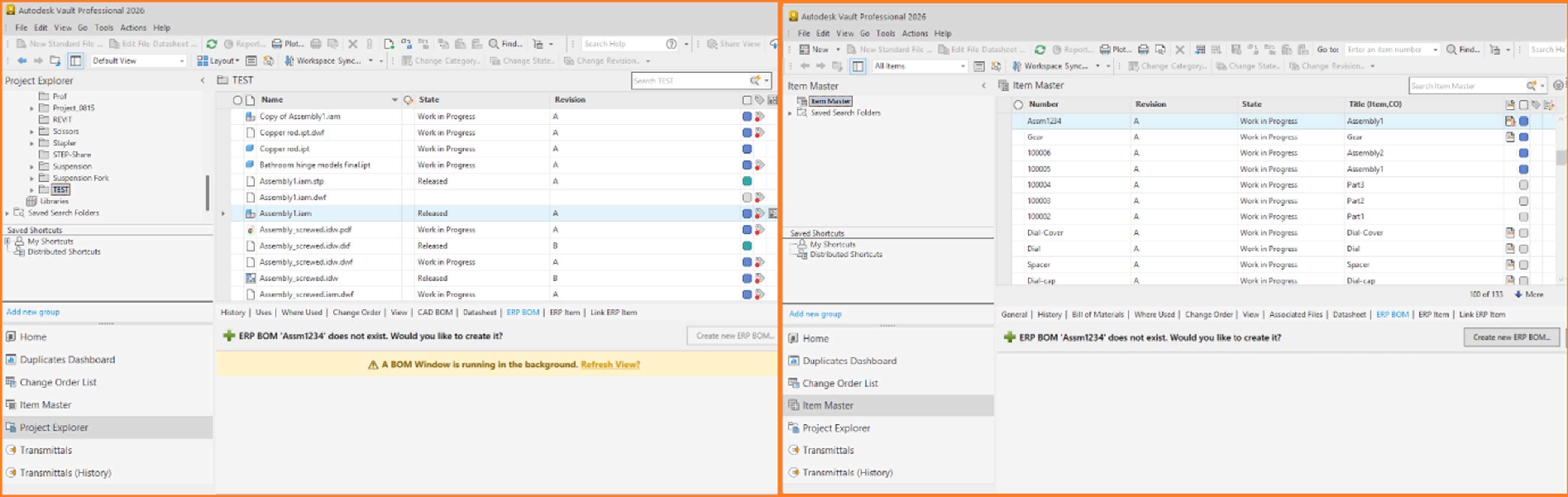The image size is (1568, 497).
Task: Click the teal state square for Assembly1.iam.stp
Action: tap(747, 181)
